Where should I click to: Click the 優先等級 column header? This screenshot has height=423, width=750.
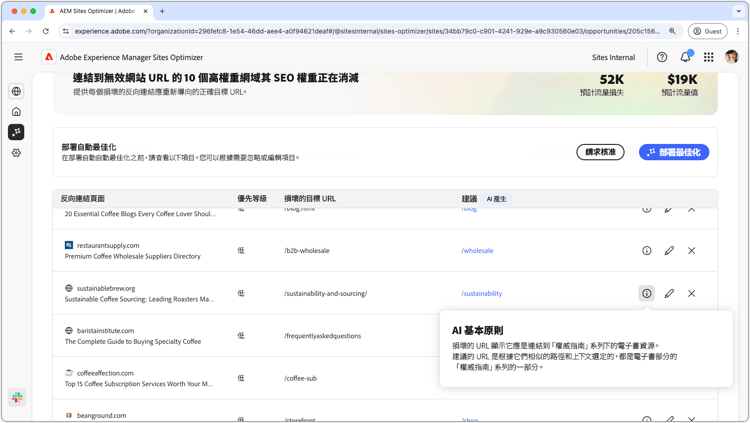point(252,199)
